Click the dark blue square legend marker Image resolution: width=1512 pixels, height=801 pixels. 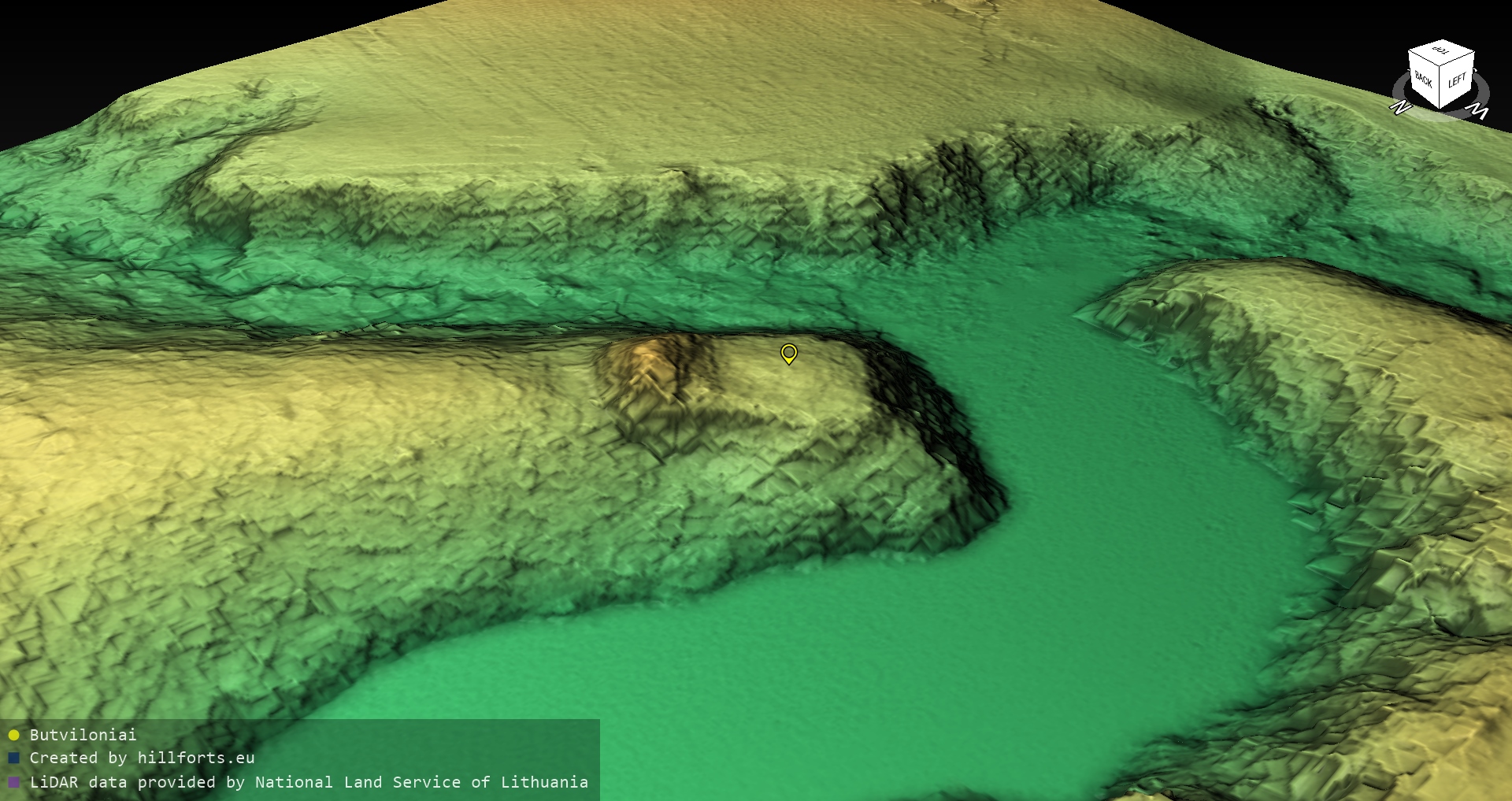click(13, 758)
